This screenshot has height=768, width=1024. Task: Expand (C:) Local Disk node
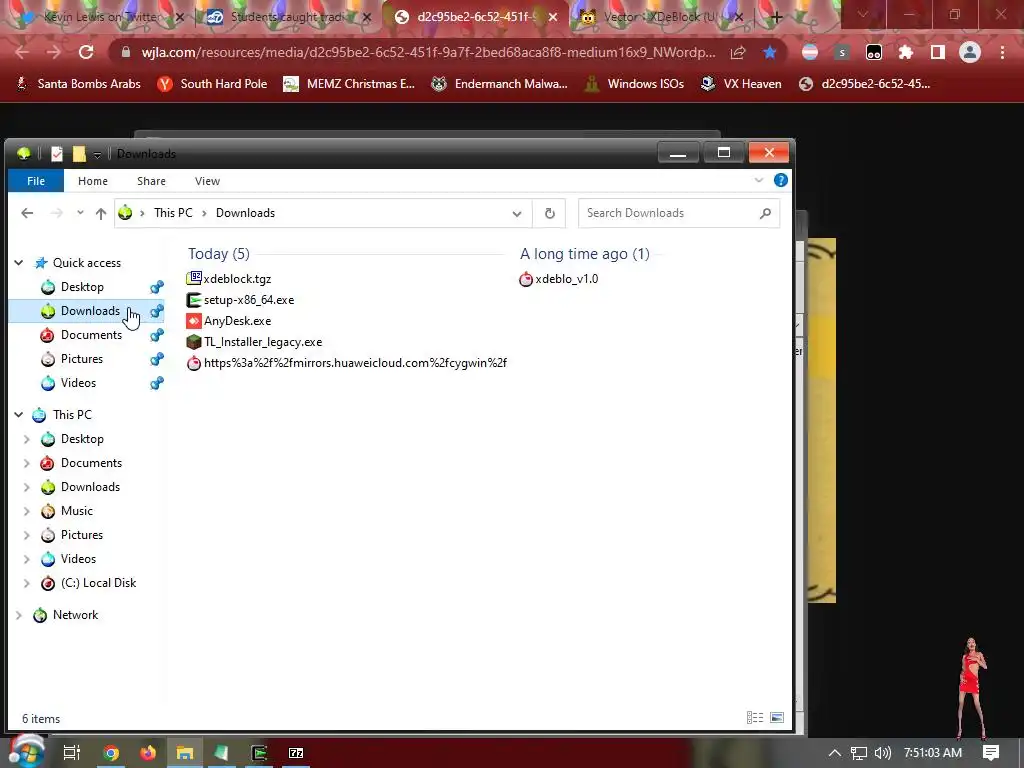tap(27, 583)
